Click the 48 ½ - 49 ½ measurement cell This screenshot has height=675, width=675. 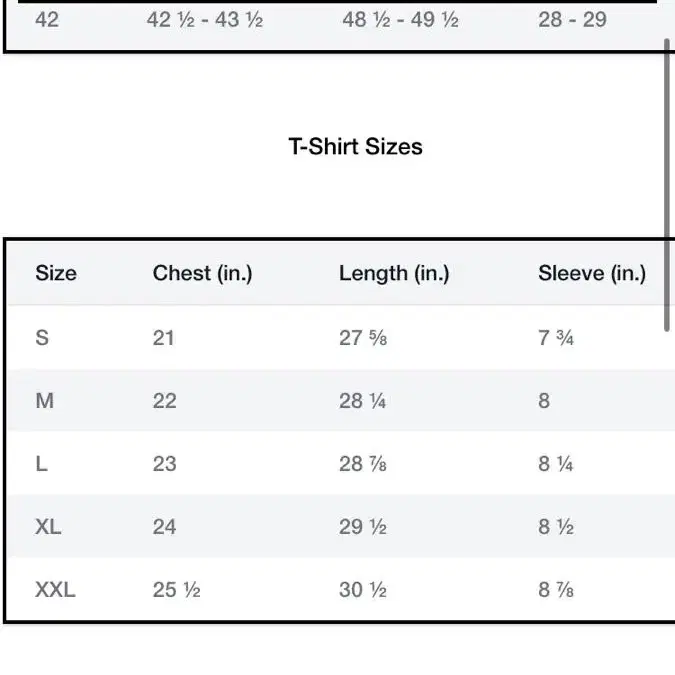(x=400, y=20)
